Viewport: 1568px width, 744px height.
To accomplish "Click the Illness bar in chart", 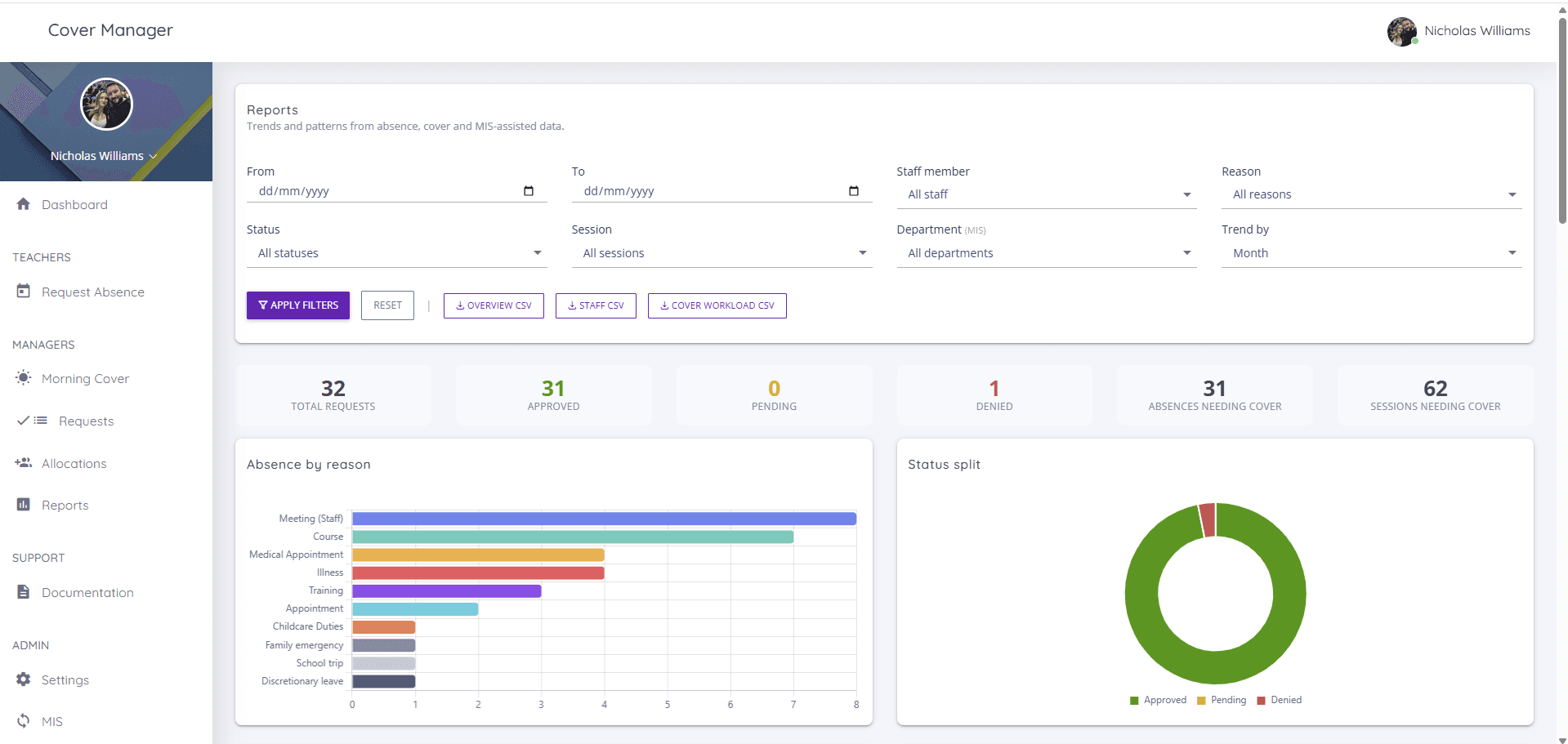I will tap(478, 573).
